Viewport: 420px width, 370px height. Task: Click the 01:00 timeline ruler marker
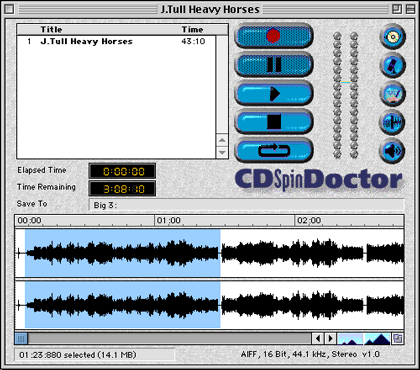point(169,220)
